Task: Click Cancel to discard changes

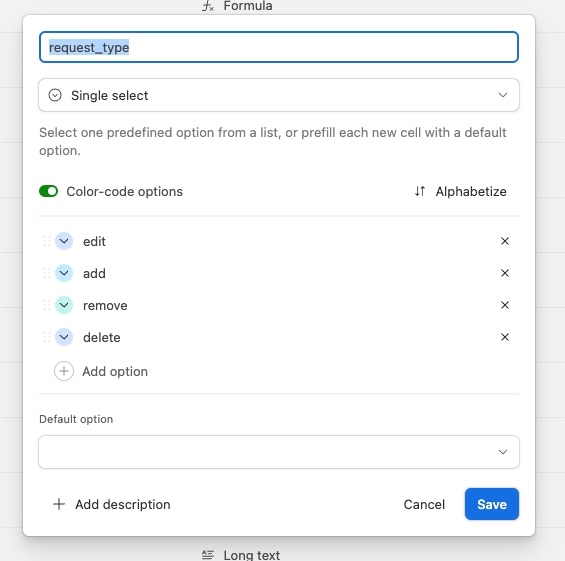Action: [x=424, y=504]
